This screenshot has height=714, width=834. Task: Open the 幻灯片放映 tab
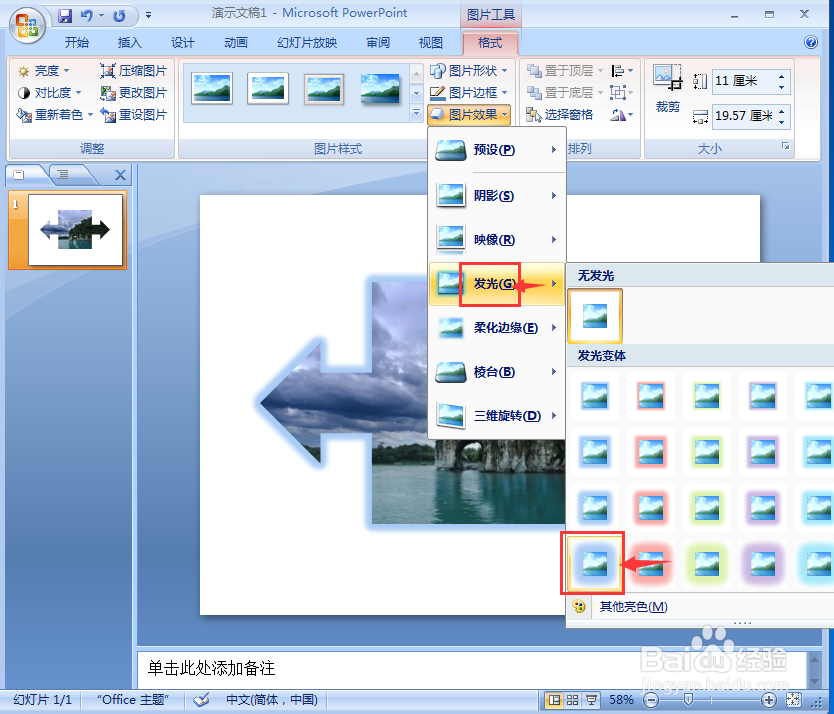307,43
